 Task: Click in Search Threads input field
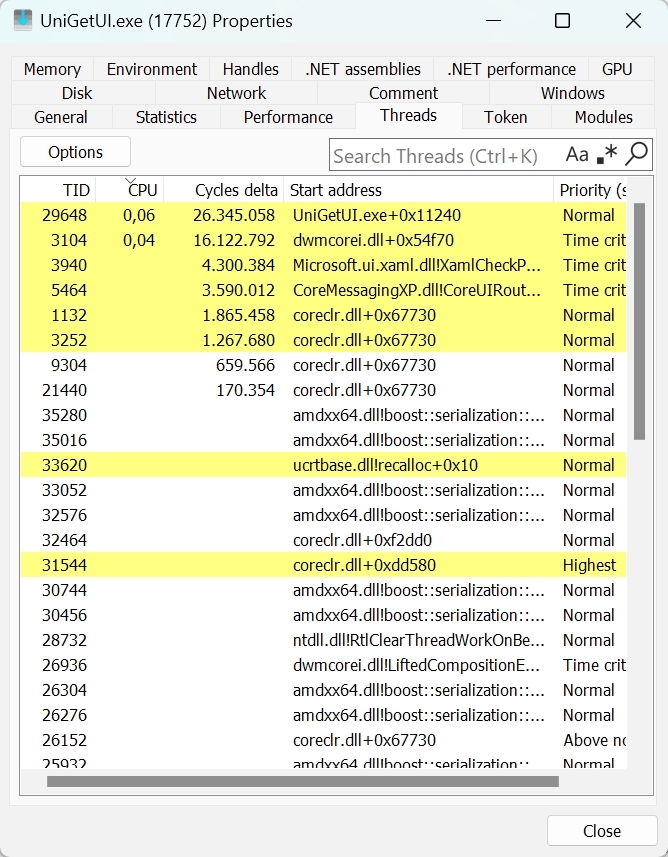pyautogui.click(x=446, y=156)
